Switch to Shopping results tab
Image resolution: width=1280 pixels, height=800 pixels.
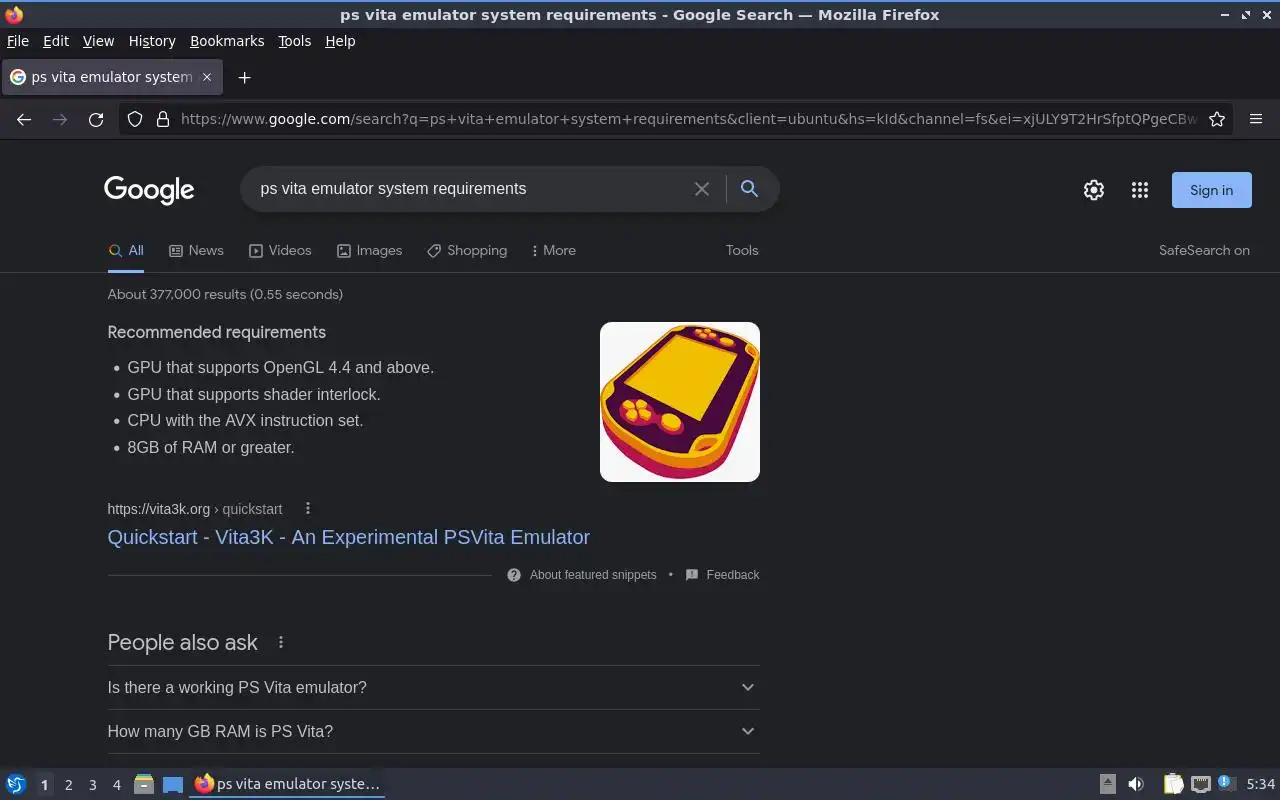point(467,250)
